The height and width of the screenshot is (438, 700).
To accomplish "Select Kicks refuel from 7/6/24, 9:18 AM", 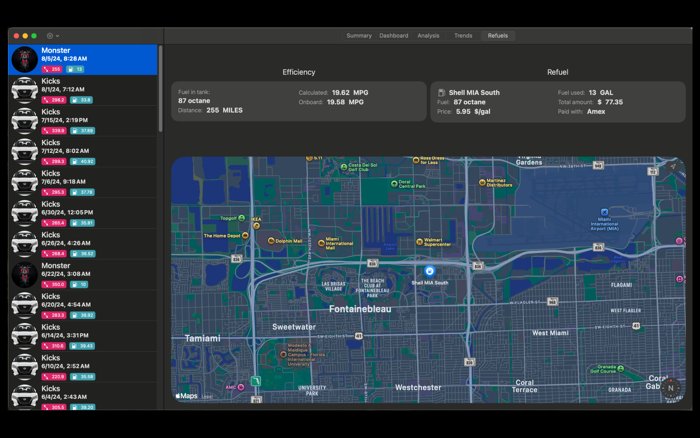I will click(x=83, y=183).
